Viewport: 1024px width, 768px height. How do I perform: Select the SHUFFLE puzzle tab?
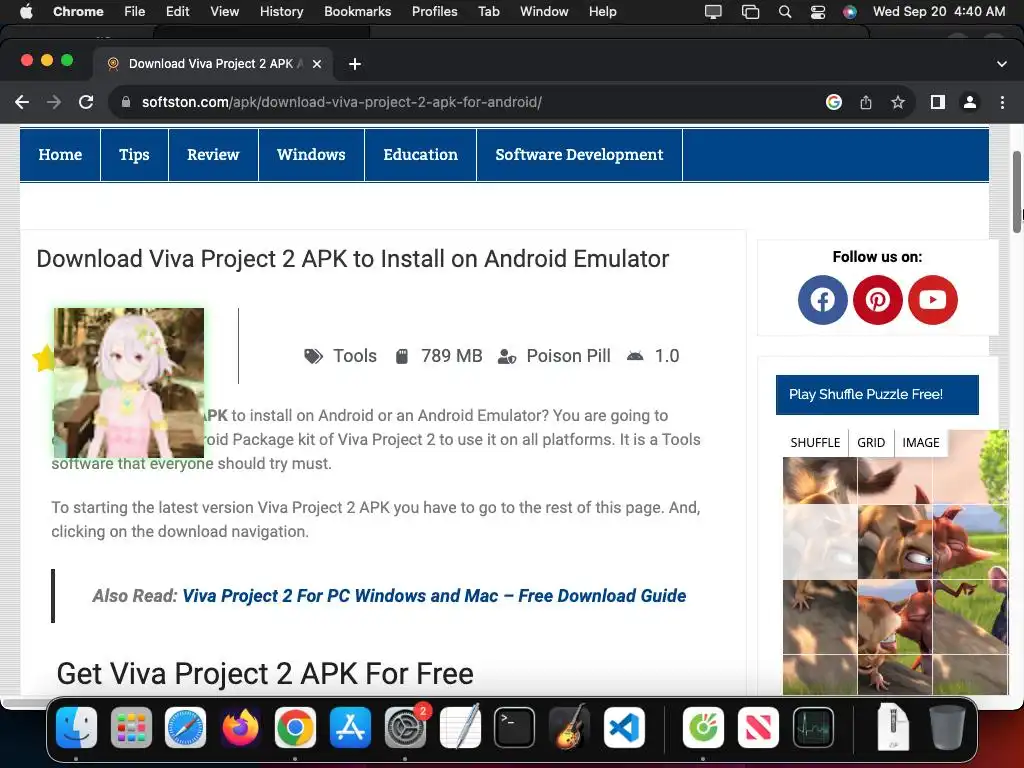(815, 442)
